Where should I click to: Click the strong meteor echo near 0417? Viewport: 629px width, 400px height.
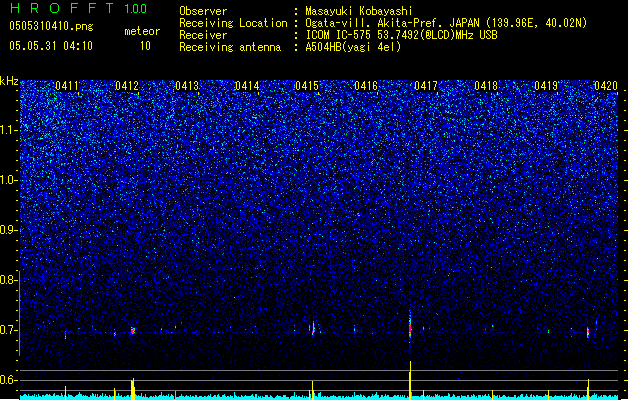(x=410, y=327)
